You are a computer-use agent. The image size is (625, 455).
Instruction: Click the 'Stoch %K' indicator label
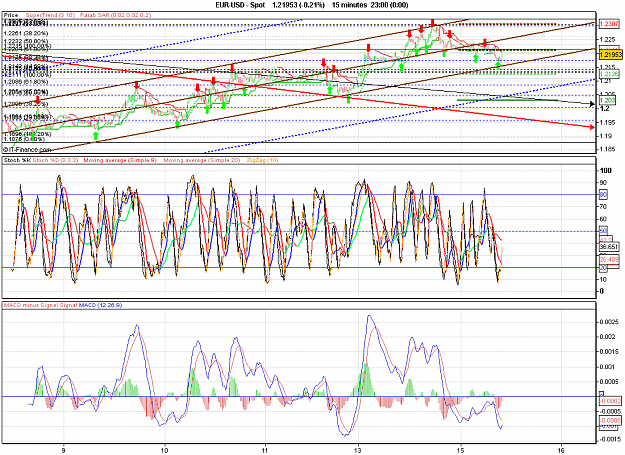pyautogui.click(x=17, y=160)
